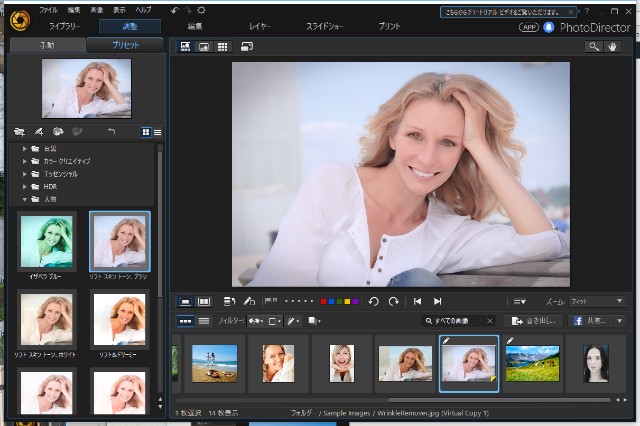The height and width of the screenshot is (426, 640).
Task: Toggle compare two-photo view mode
Action: tap(205, 301)
